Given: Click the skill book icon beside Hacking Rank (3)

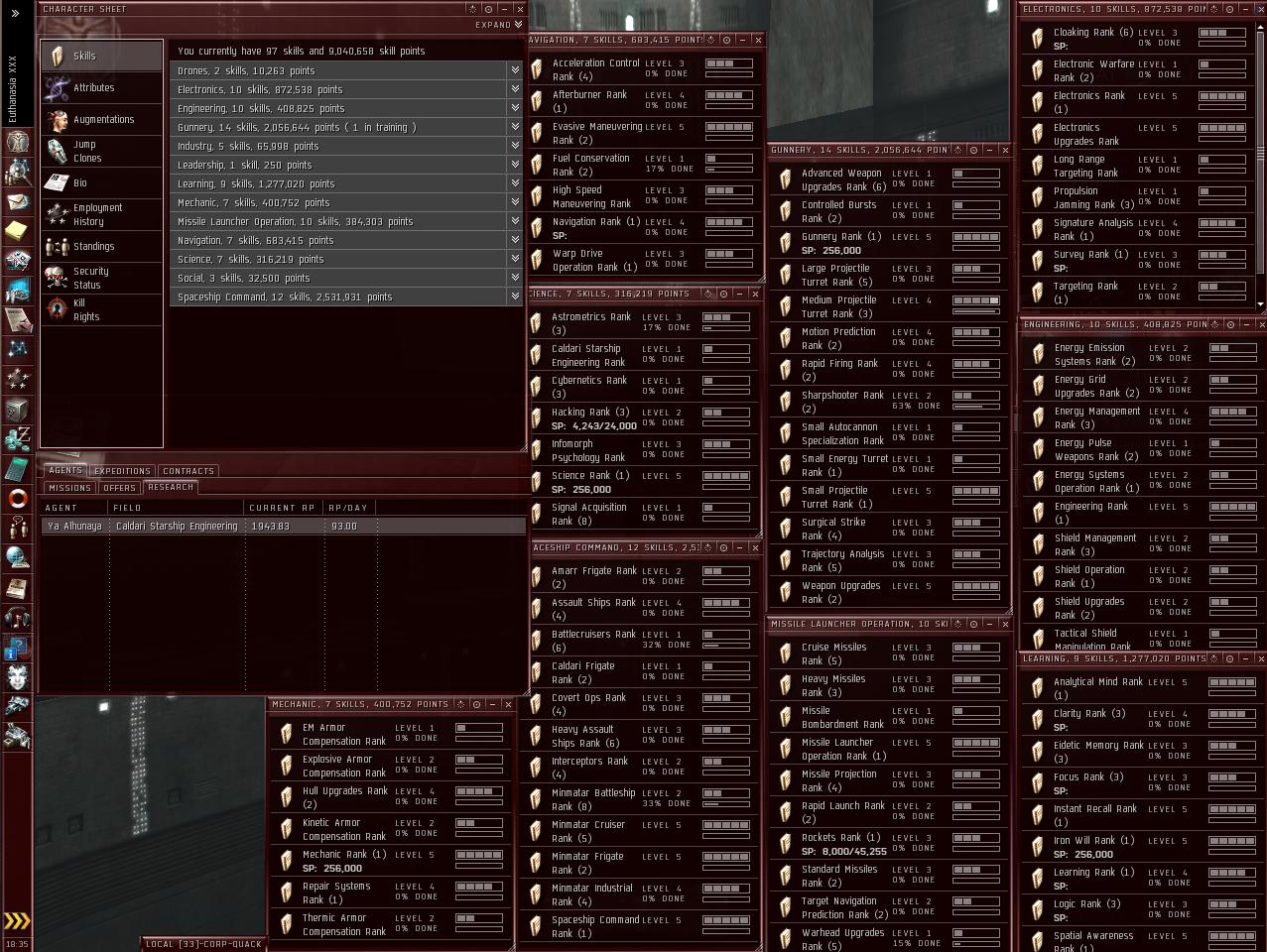Looking at the screenshot, I should pos(536,418).
